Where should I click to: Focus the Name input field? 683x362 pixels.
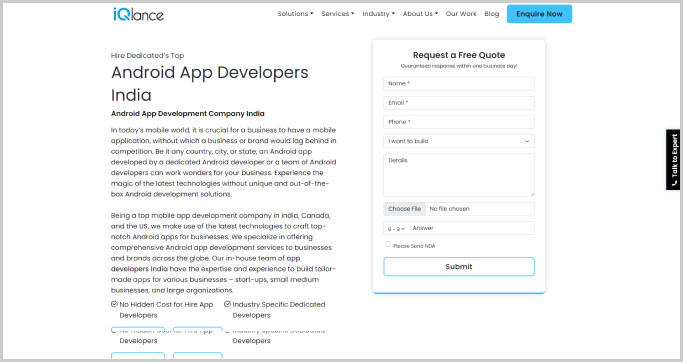pos(459,84)
